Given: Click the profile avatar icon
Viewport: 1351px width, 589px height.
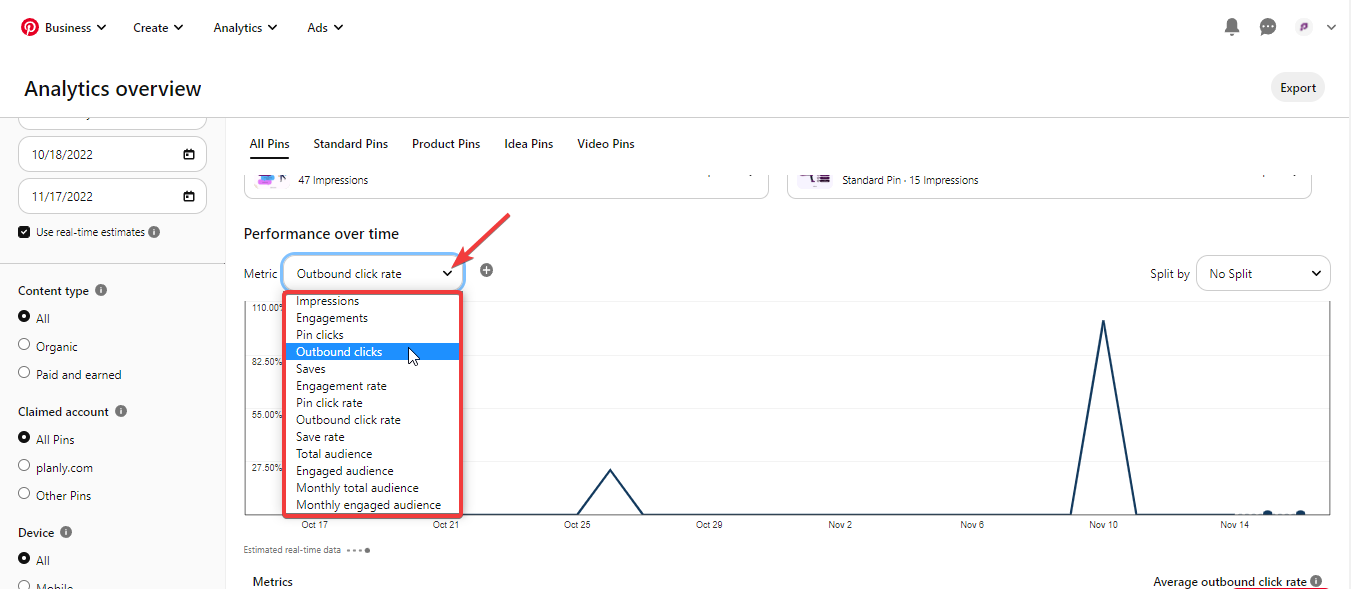Looking at the screenshot, I should (1304, 27).
